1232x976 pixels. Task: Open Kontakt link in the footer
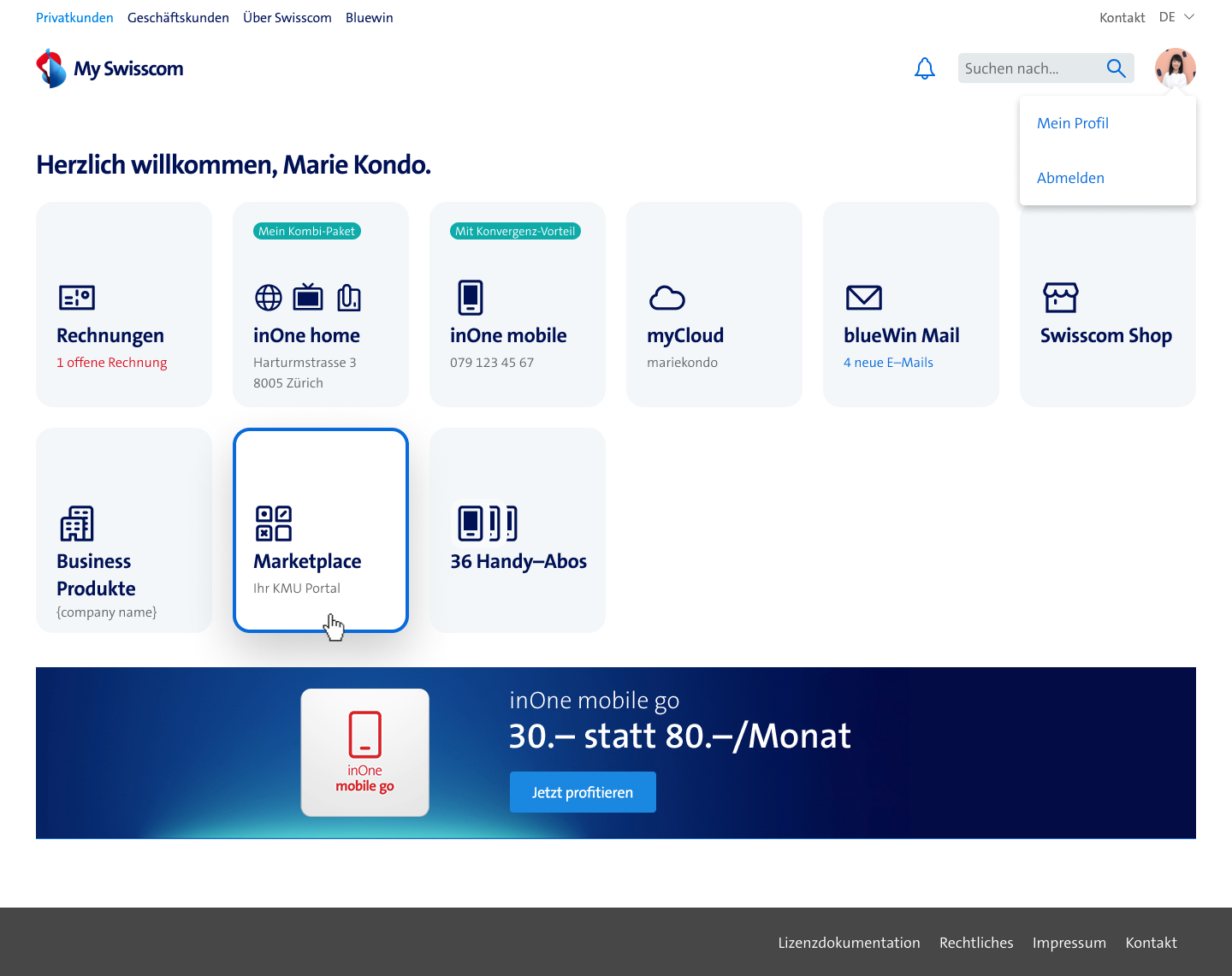pos(1151,943)
